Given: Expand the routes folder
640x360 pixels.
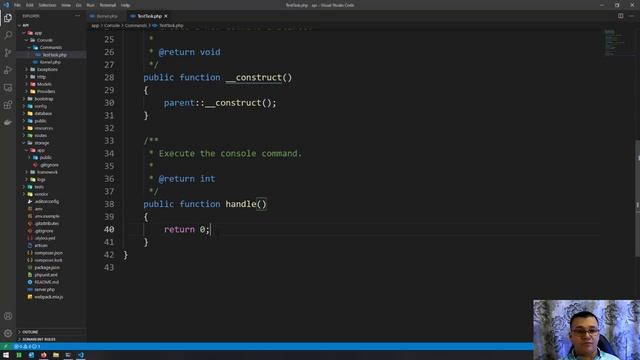Looking at the screenshot, I should (x=40, y=136).
